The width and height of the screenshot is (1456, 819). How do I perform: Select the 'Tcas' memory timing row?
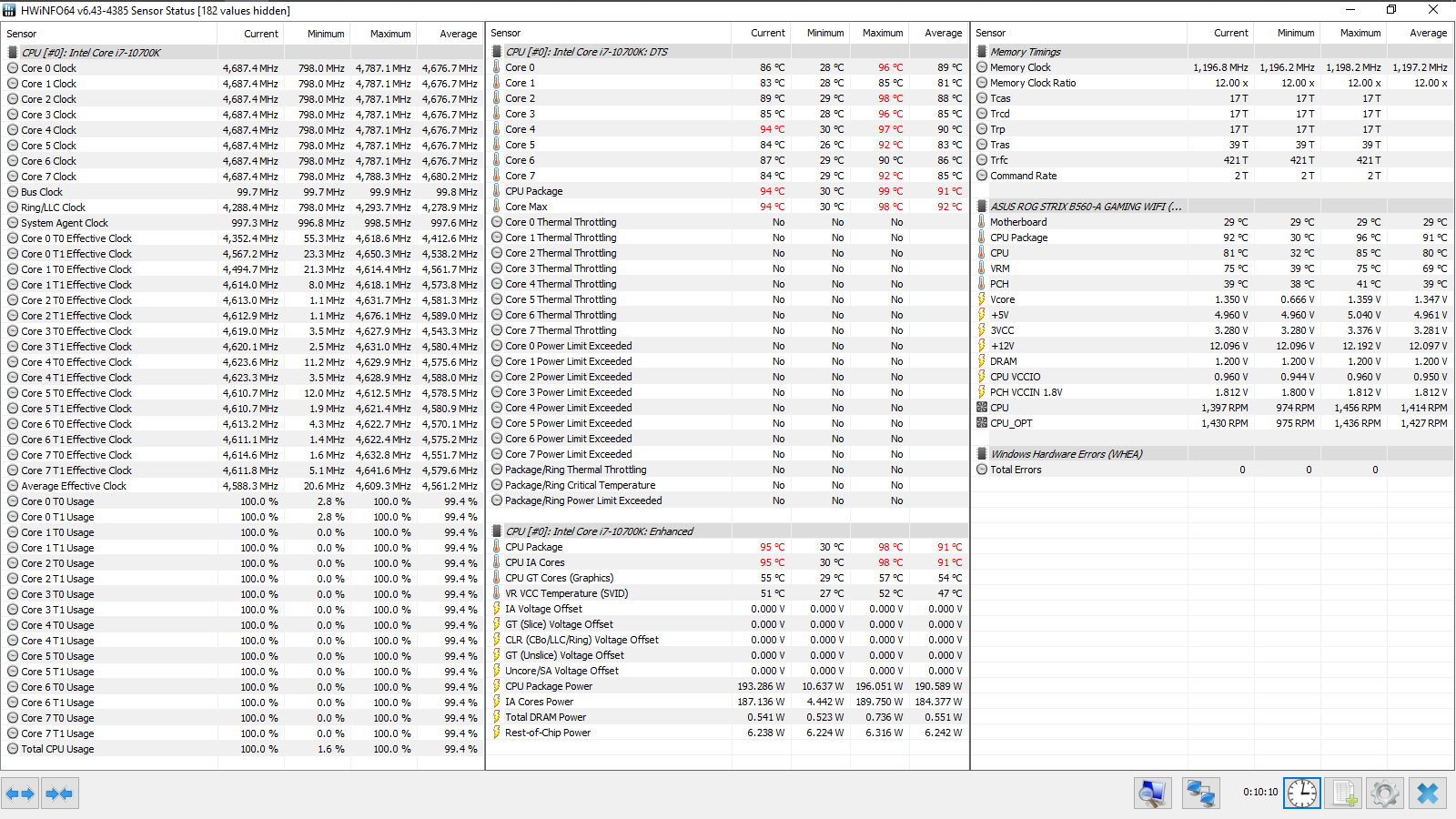click(x=1213, y=98)
